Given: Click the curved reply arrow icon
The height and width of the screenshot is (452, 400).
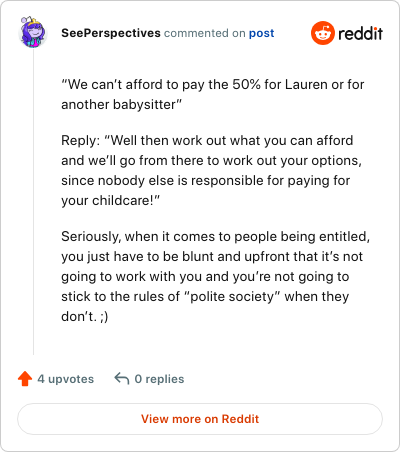Looking at the screenshot, I should (122, 379).
